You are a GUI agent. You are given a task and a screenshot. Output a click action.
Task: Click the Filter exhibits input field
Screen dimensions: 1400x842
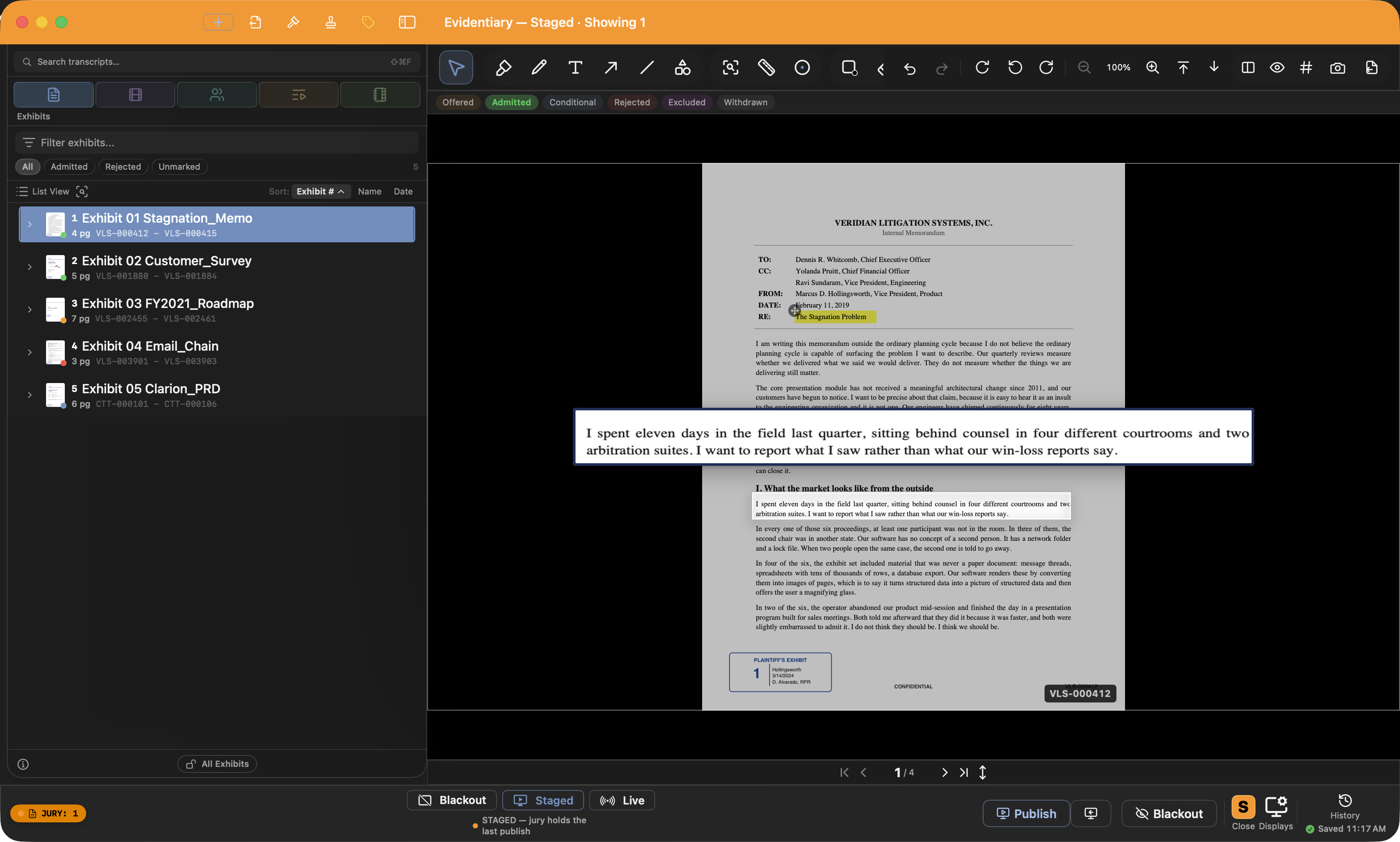pyautogui.click(x=217, y=143)
